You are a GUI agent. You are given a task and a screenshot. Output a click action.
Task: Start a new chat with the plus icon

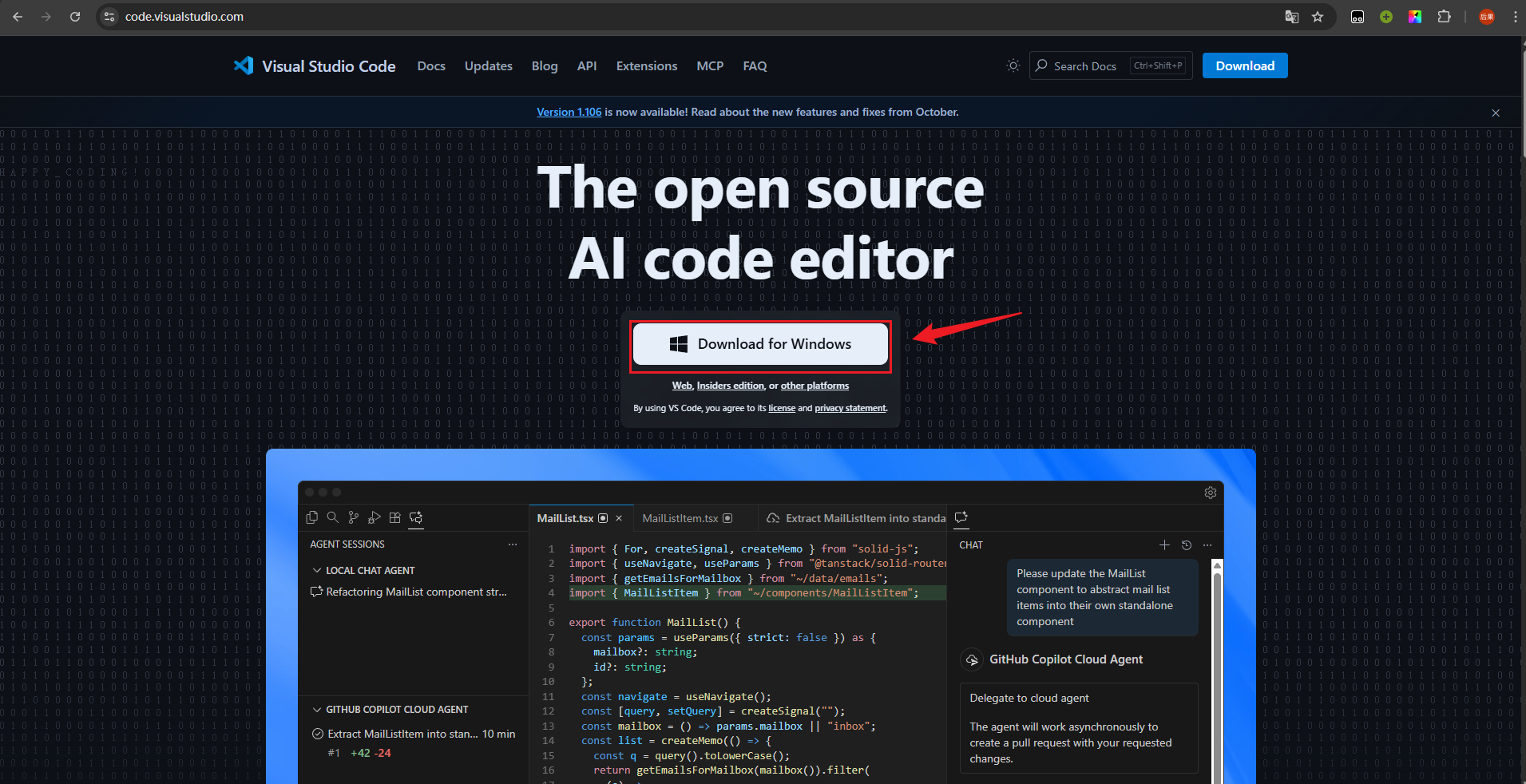[1164, 545]
